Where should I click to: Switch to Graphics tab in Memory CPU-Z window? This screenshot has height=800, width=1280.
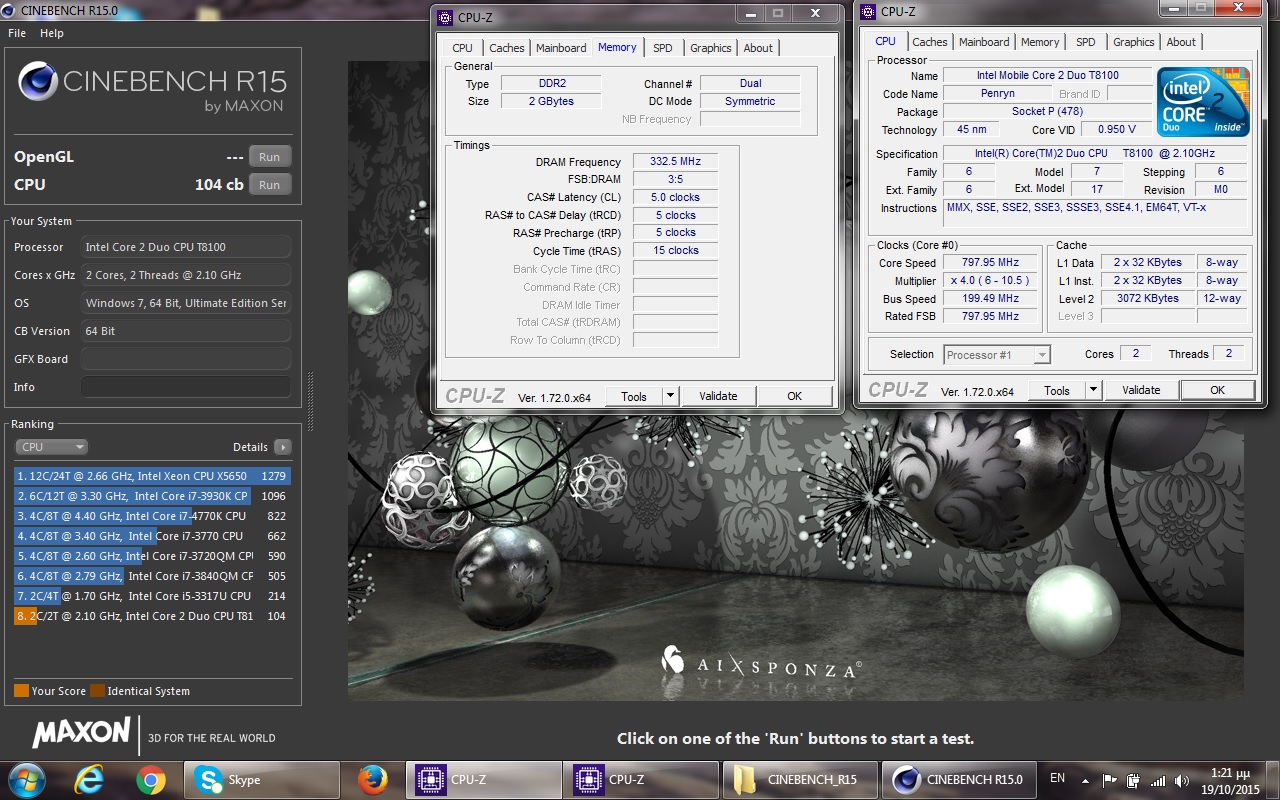coord(710,48)
